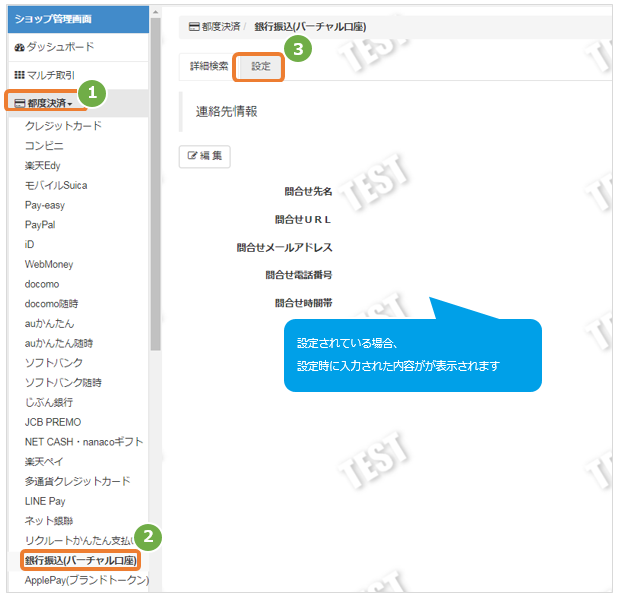Select 多通貨クレジットカード entry

(77, 481)
